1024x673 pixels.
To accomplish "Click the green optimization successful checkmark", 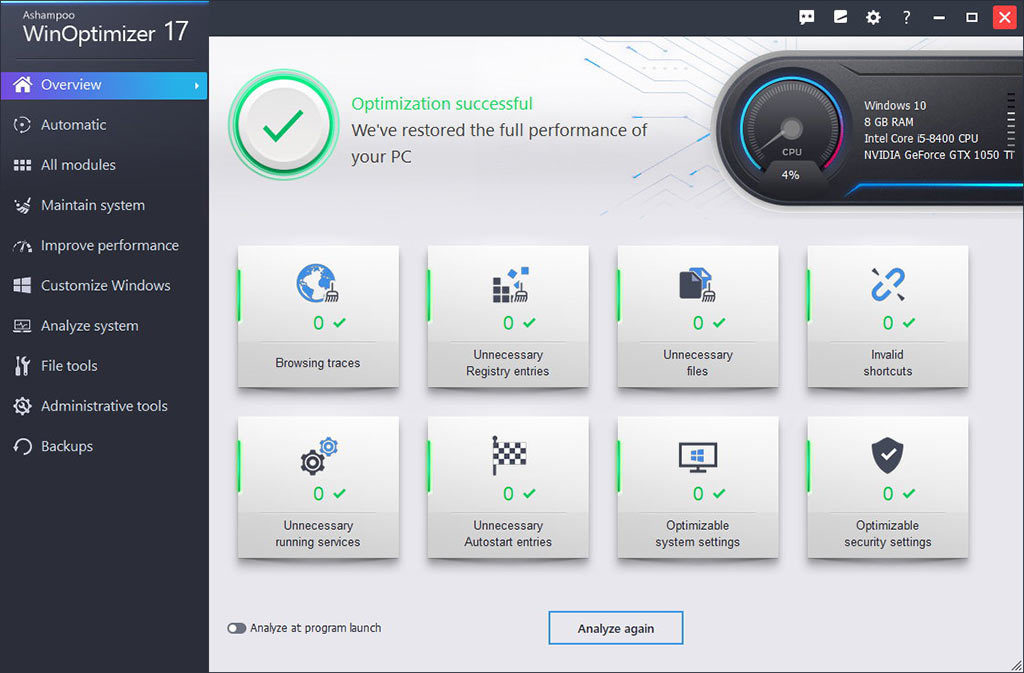I will (282, 125).
